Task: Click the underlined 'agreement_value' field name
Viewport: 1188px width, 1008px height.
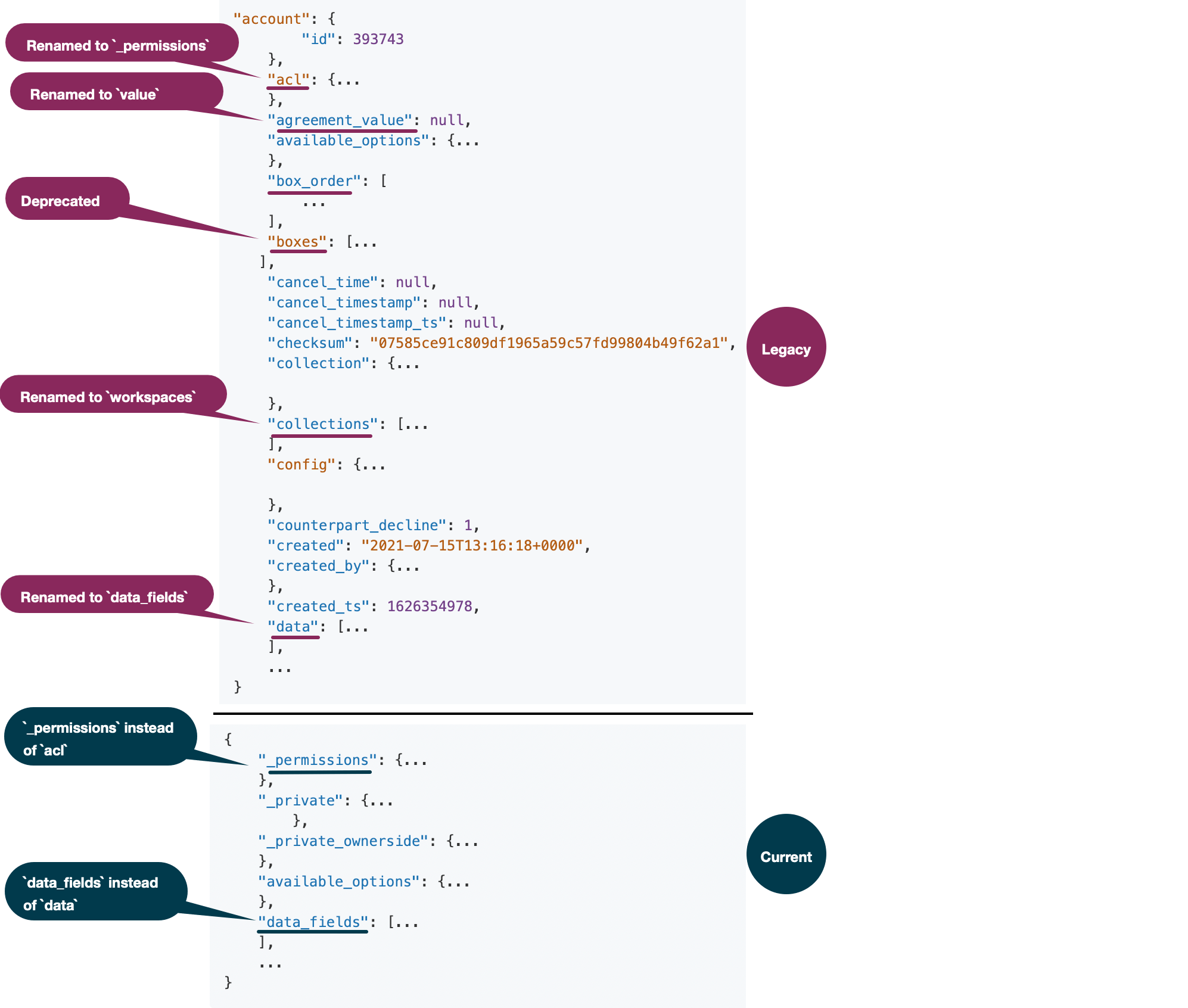Action: (340, 120)
